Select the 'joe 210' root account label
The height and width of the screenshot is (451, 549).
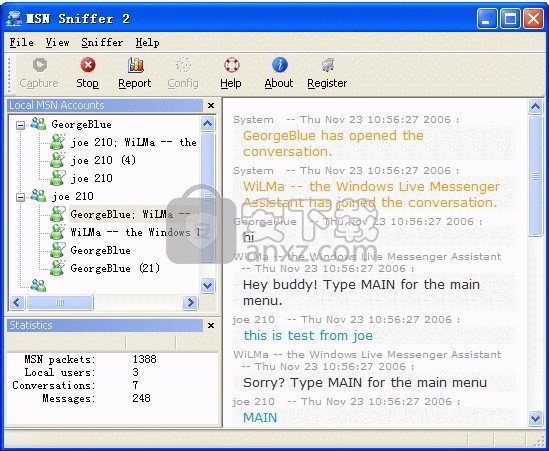(73, 196)
